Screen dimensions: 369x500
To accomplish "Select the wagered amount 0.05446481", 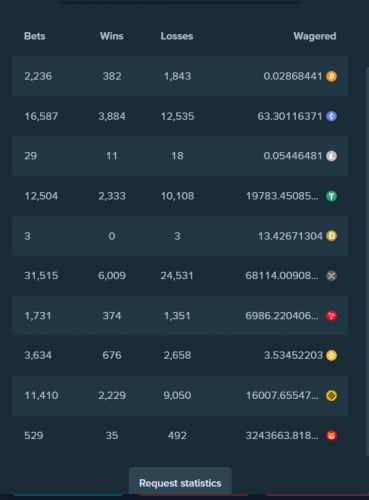I will point(293,156).
